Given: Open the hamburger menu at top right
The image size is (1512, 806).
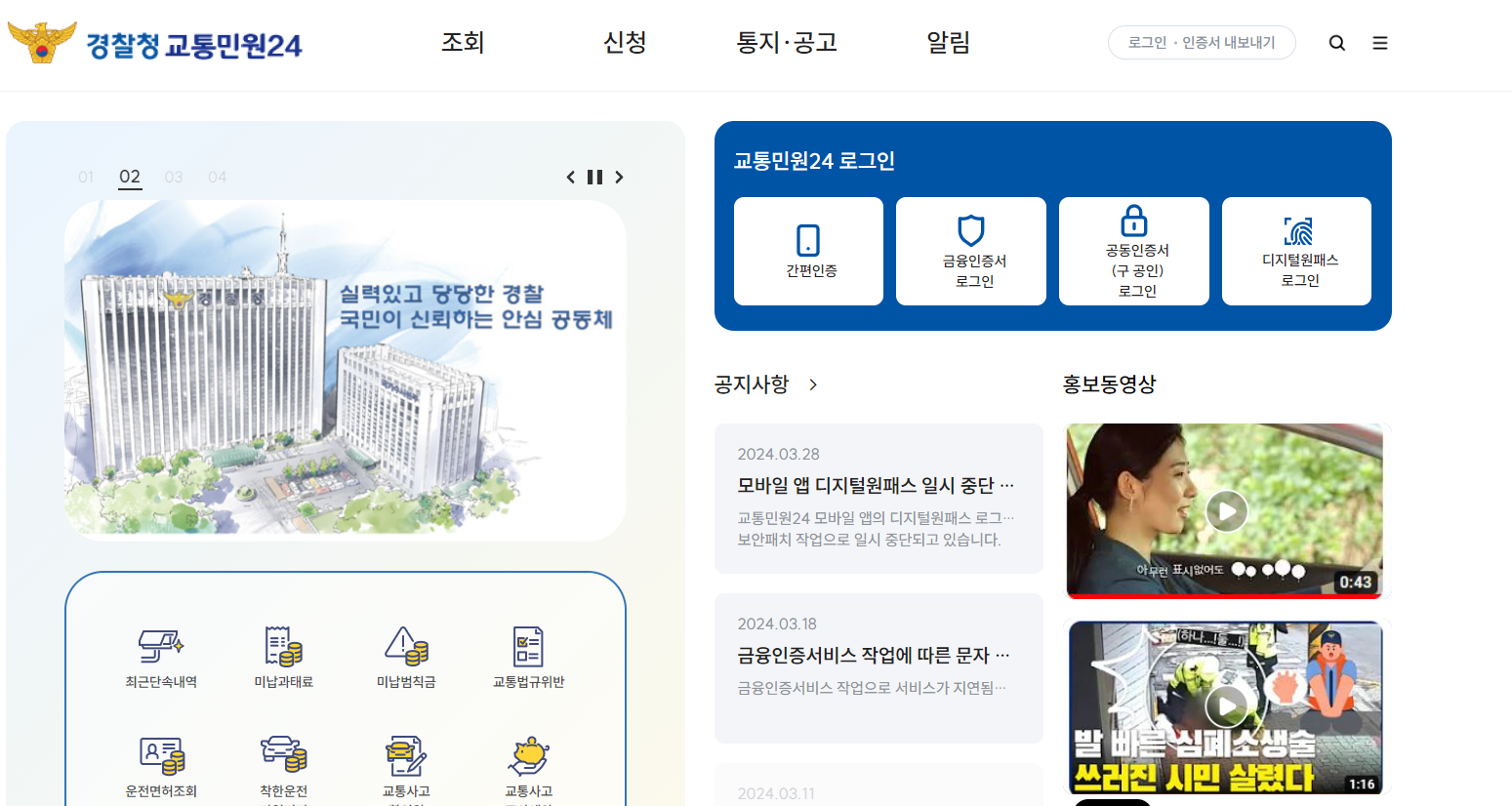Looking at the screenshot, I should click(x=1379, y=43).
